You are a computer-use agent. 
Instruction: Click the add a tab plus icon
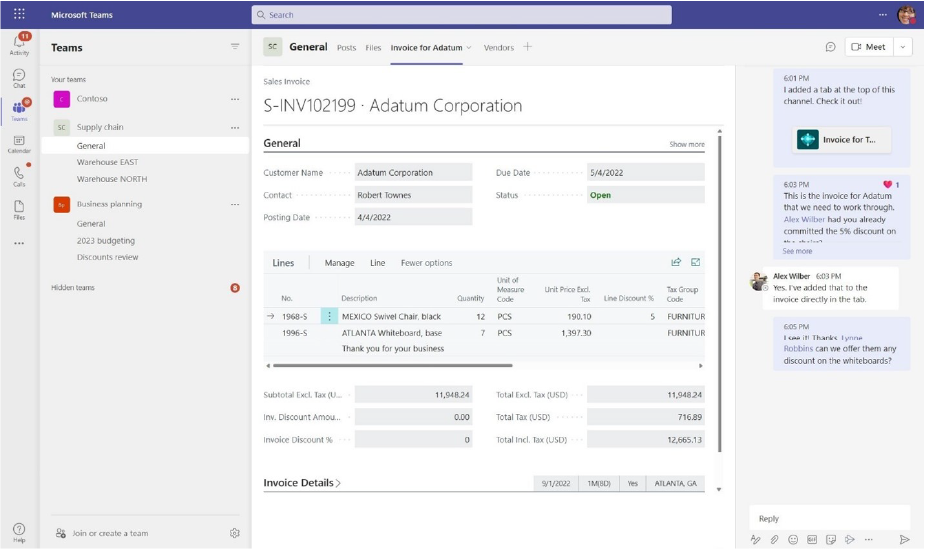(527, 47)
